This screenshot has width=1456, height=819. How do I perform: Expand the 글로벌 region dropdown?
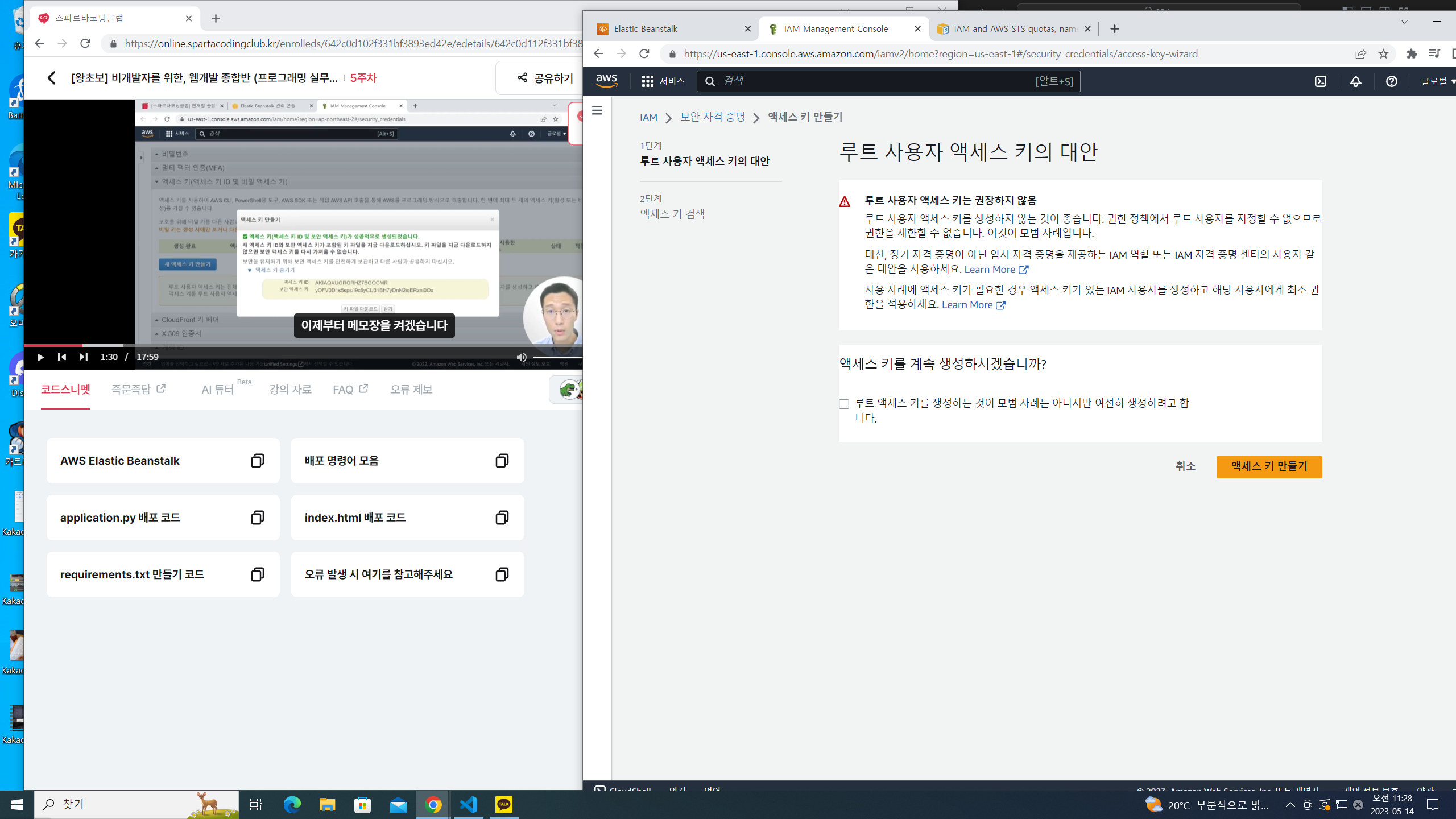(1438, 81)
